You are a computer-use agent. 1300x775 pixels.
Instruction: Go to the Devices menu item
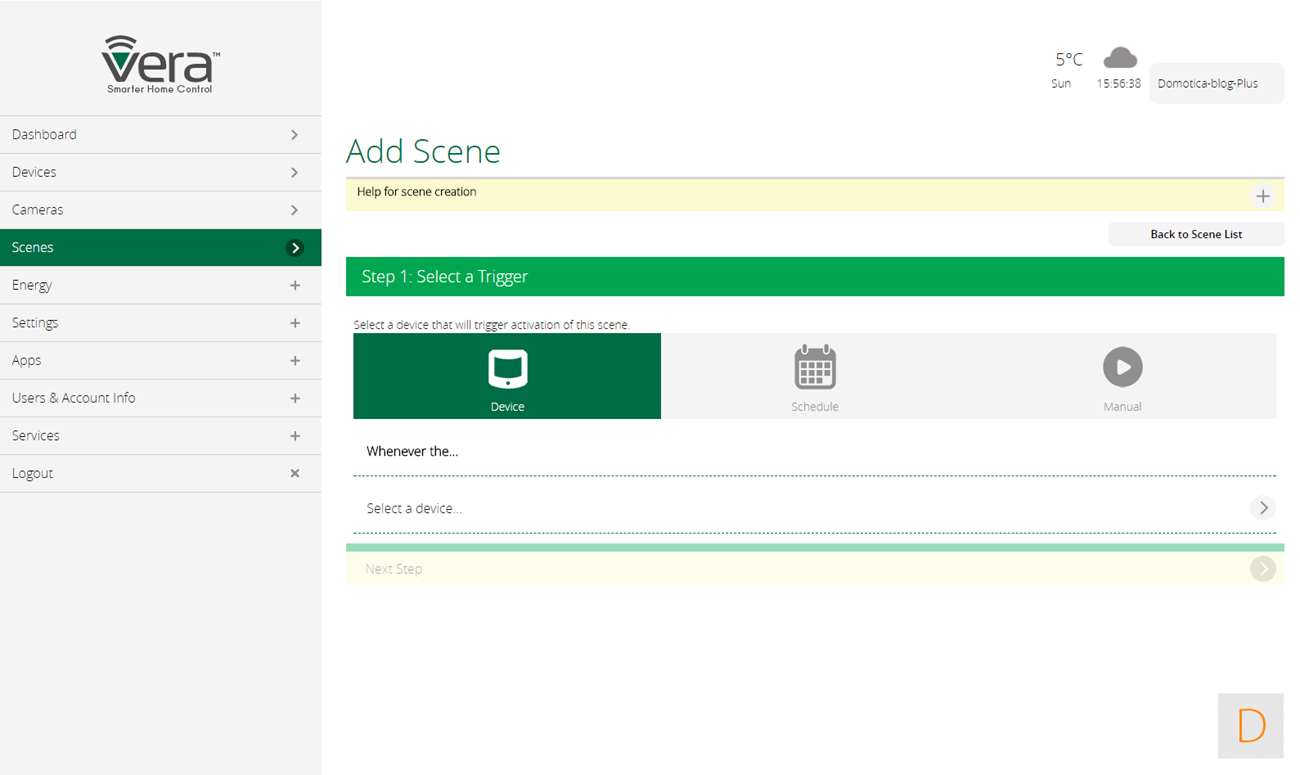tap(160, 172)
